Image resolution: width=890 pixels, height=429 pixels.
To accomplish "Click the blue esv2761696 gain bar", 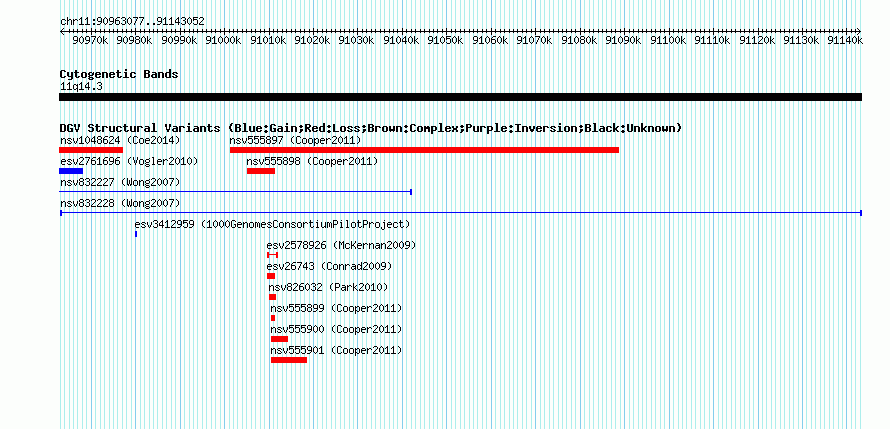I will [x=71, y=171].
